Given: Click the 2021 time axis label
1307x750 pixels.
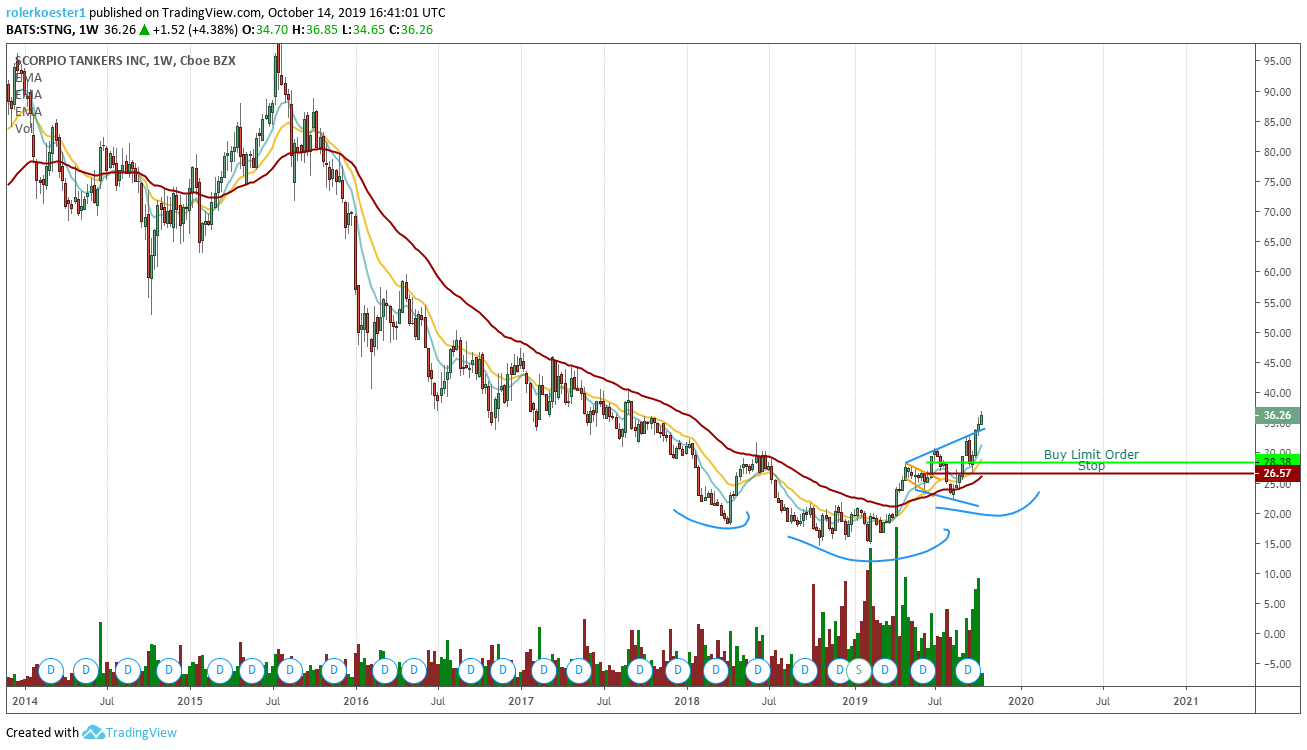Looking at the screenshot, I should [x=1186, y=703].
